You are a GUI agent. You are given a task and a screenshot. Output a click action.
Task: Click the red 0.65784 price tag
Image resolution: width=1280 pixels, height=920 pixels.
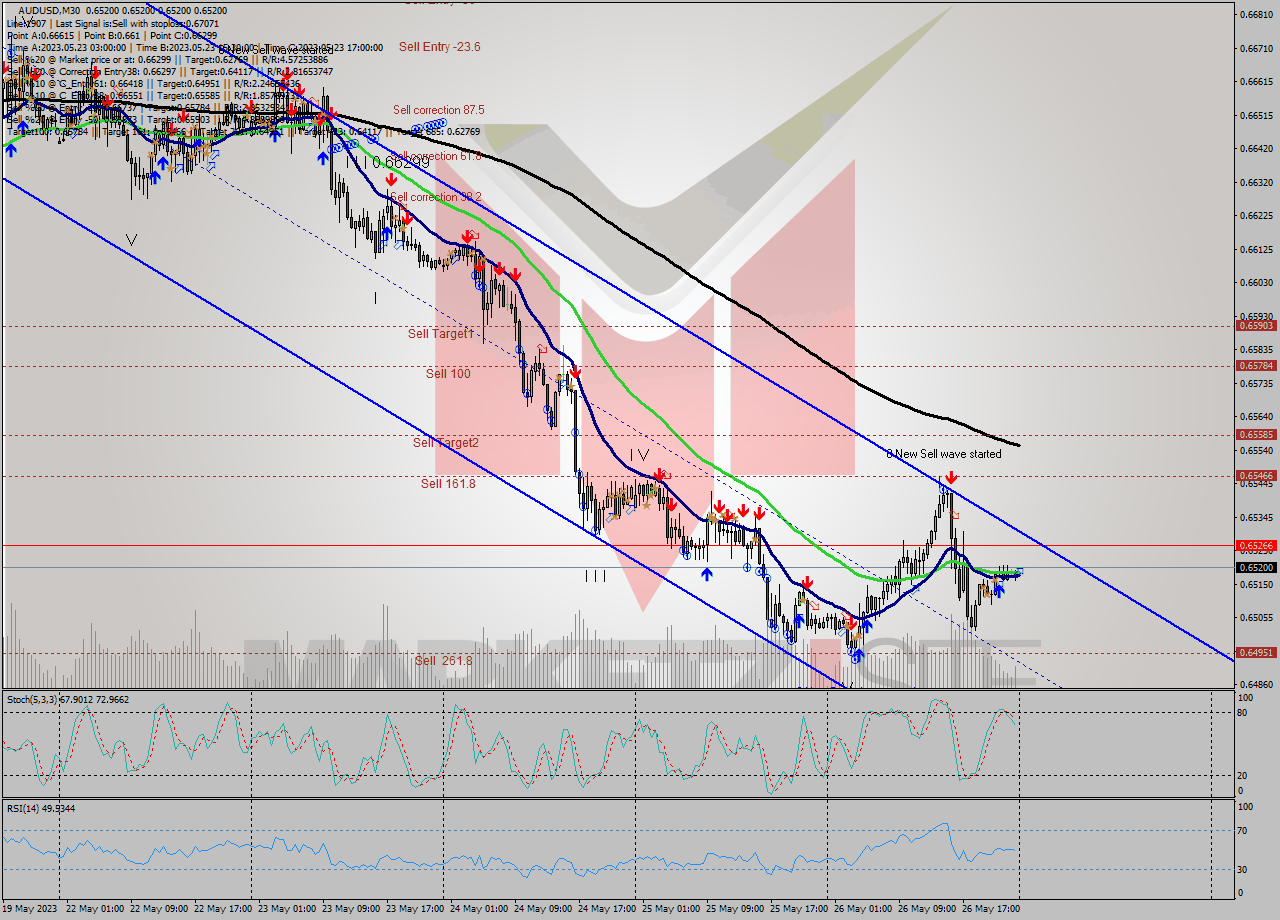[x=1256, y=366]
